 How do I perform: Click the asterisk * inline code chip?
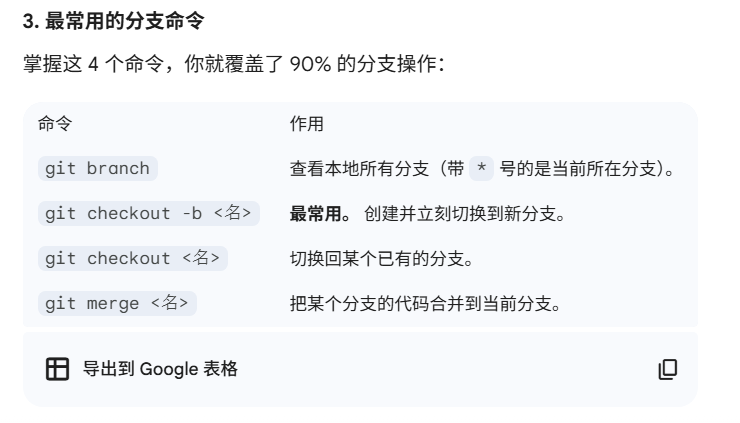click(481, 169)
